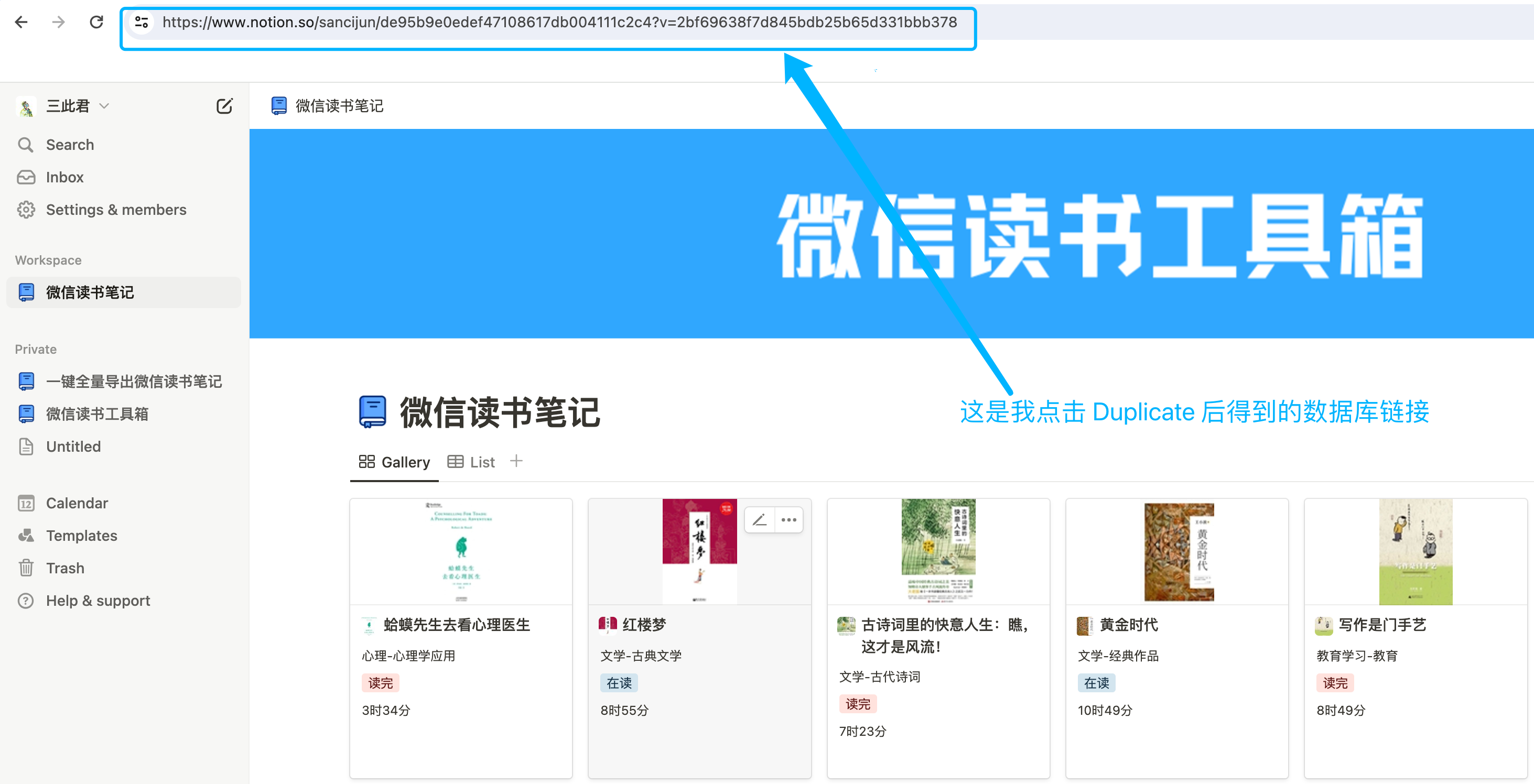
Task: Click book icon beside 微信读书工具箱
Action: (26, 413)
